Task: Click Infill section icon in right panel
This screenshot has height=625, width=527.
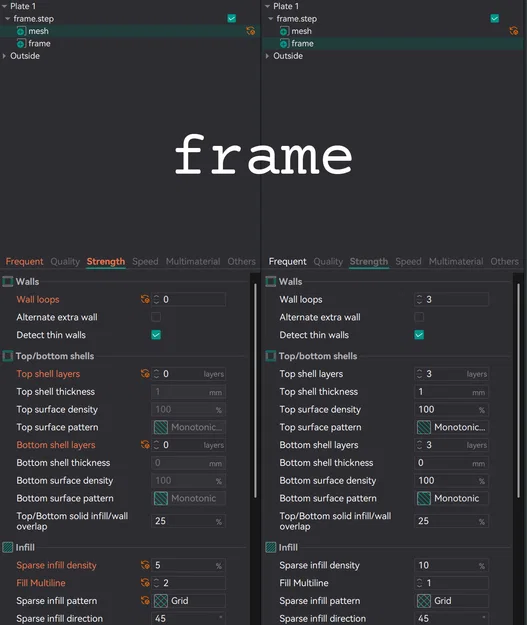Action: click(x=271, y=547)
